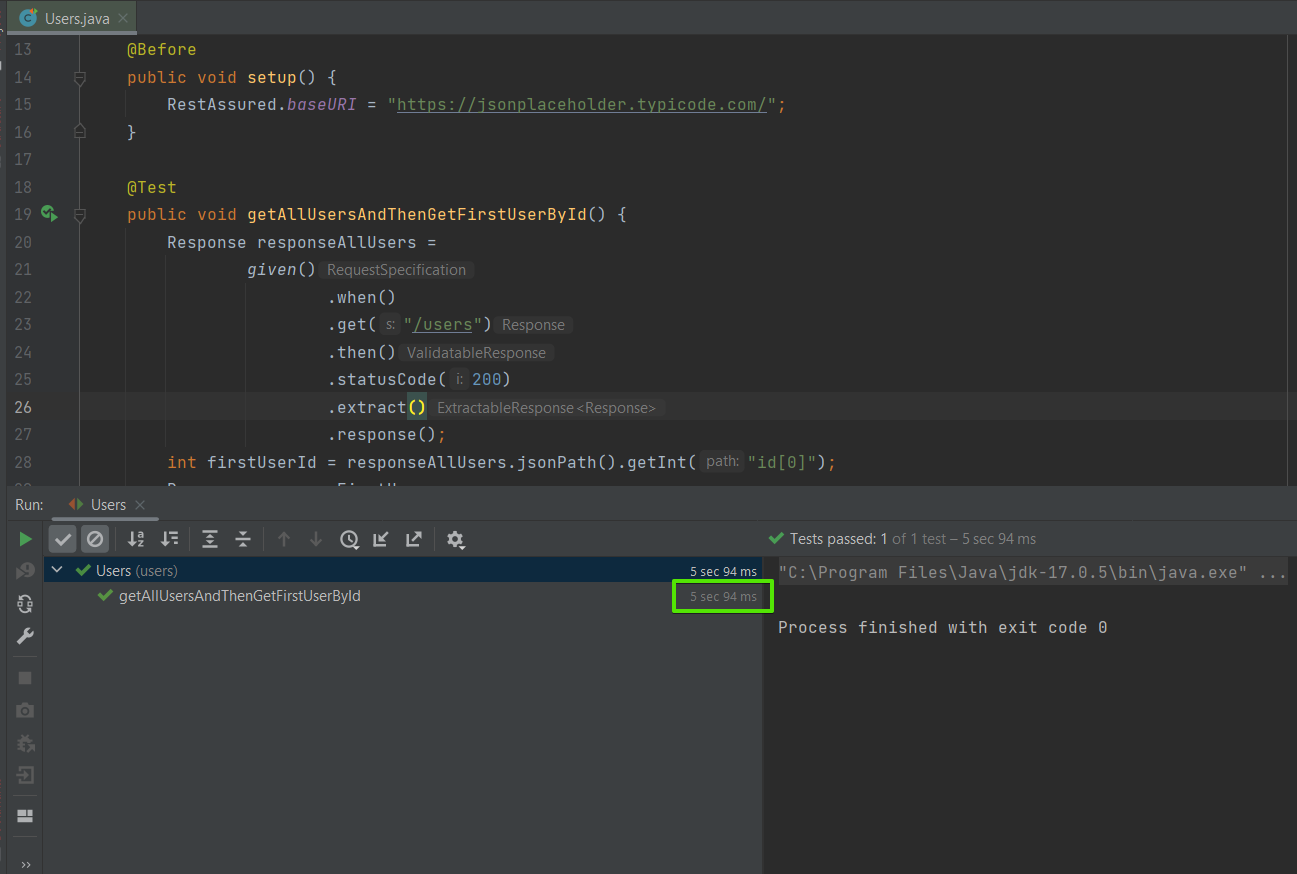Click Expand All test results icon
The width and height of the screenshot is (1297, 874).
click(x=210, y=539)
